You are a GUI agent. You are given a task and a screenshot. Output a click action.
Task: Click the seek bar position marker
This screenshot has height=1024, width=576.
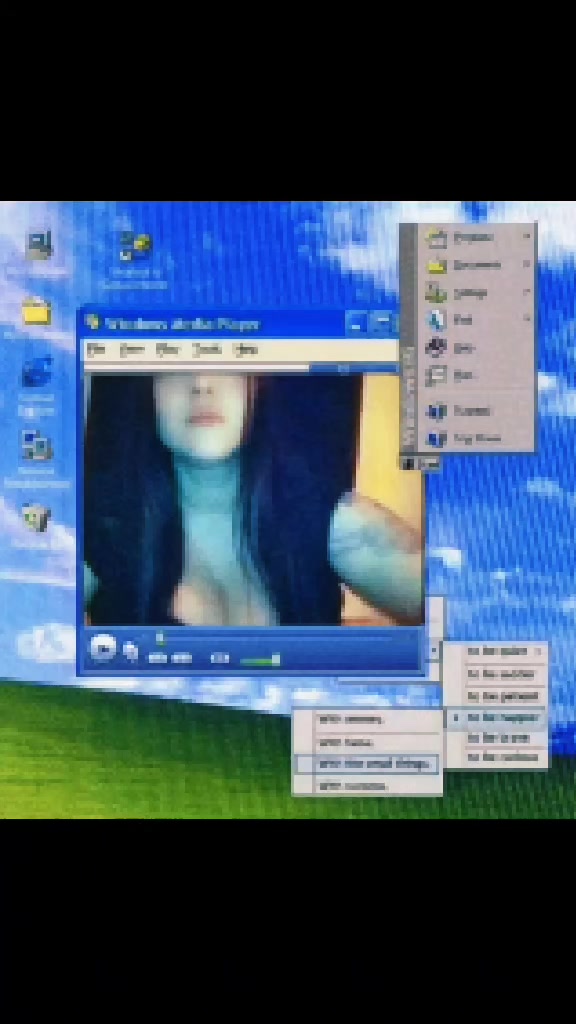[x=160, y=637]
